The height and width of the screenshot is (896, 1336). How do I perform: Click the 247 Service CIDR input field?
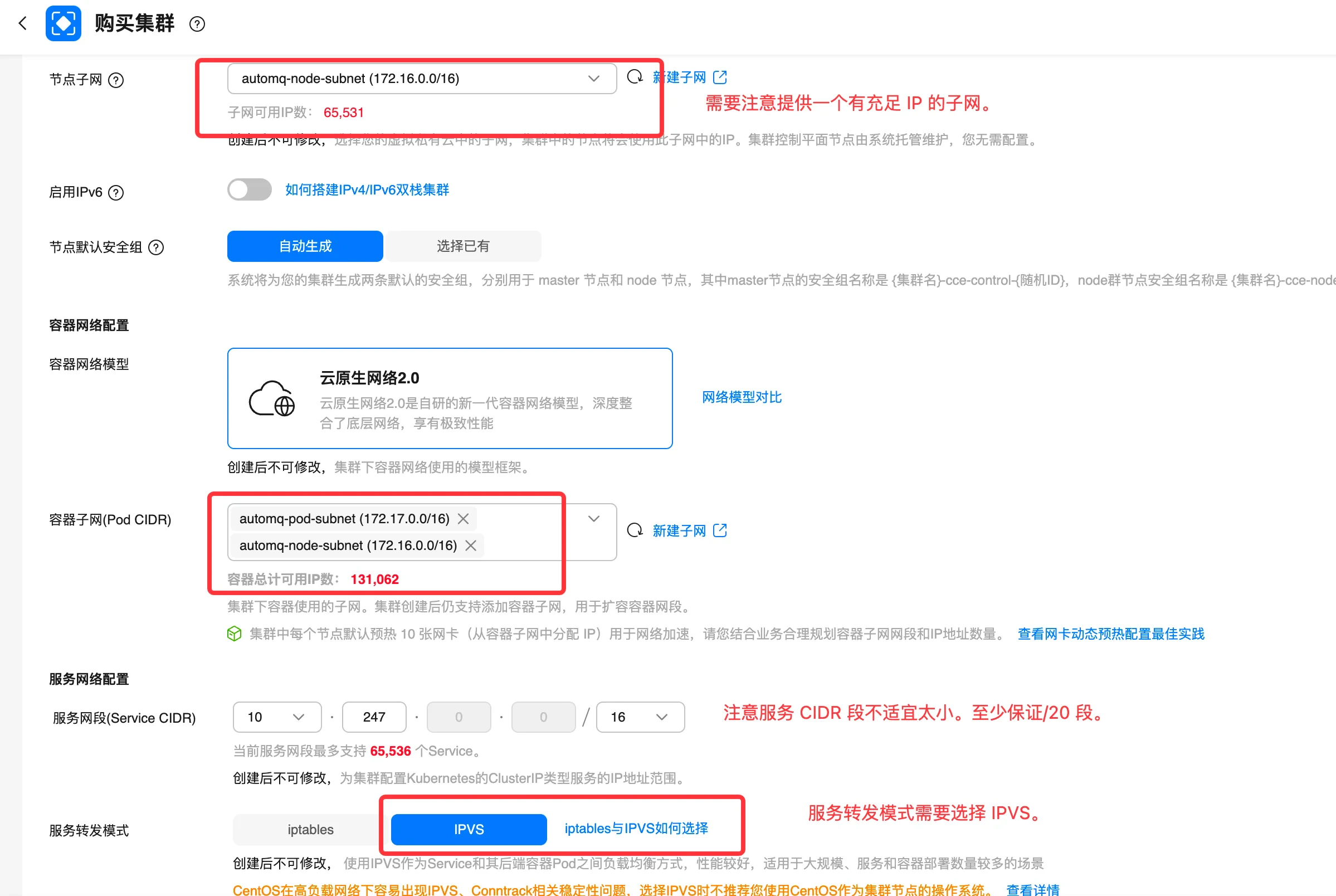tap(374, 717)
